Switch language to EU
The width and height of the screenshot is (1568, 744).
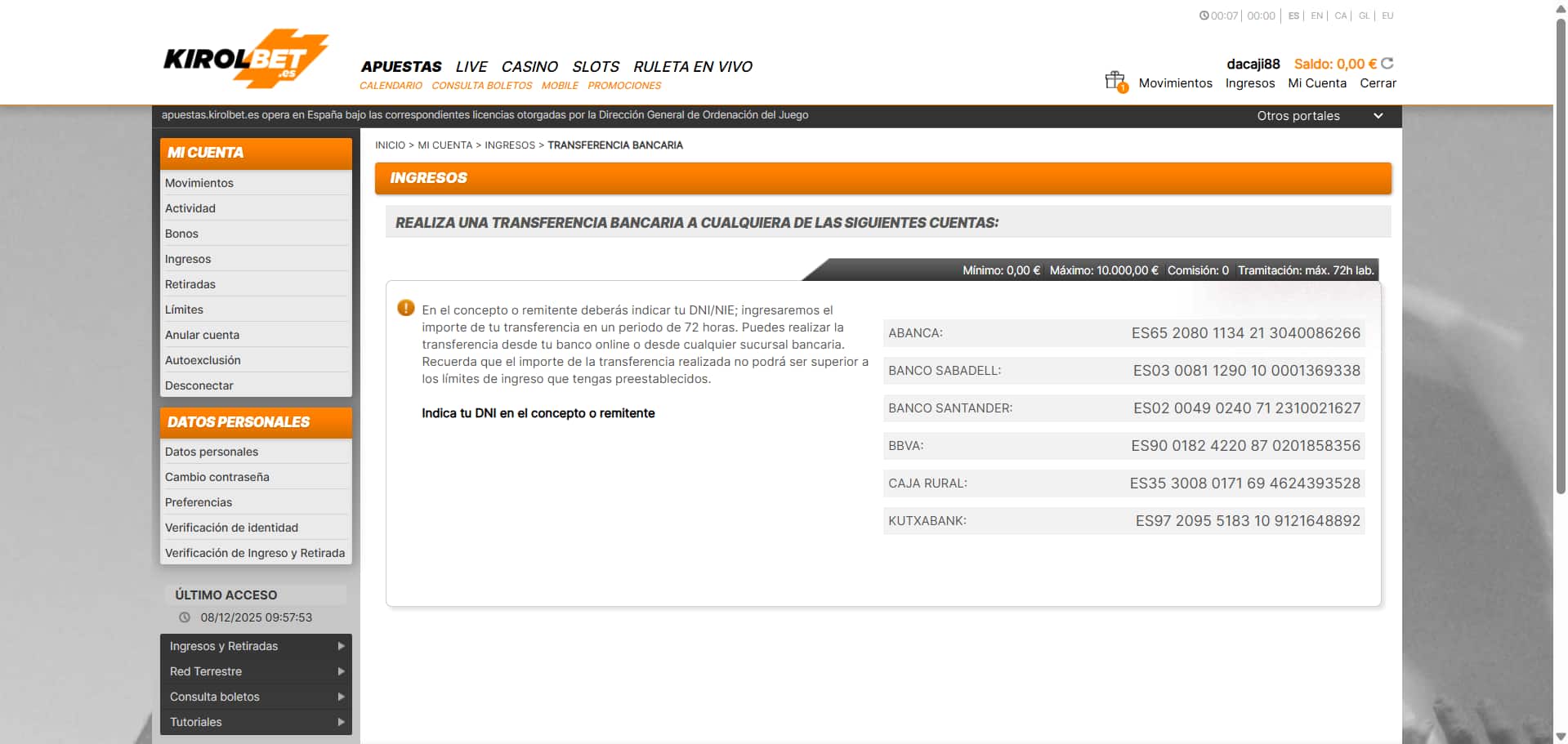click(1387, 15)
